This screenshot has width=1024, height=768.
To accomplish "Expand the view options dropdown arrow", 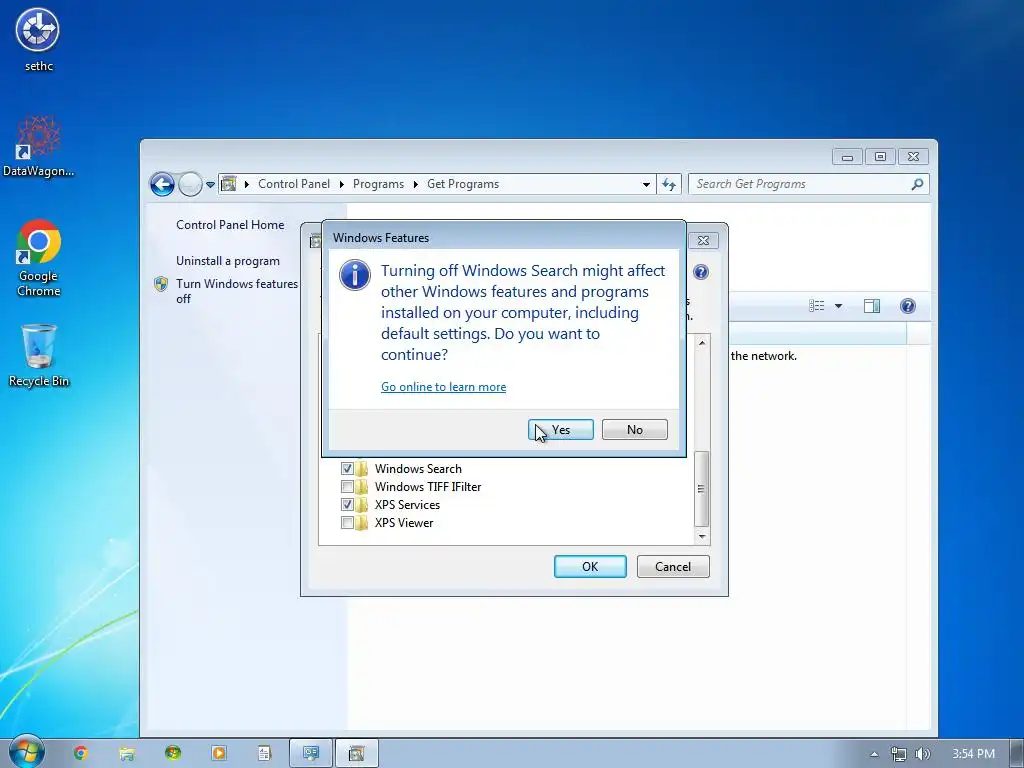I will tap(839, 306).
